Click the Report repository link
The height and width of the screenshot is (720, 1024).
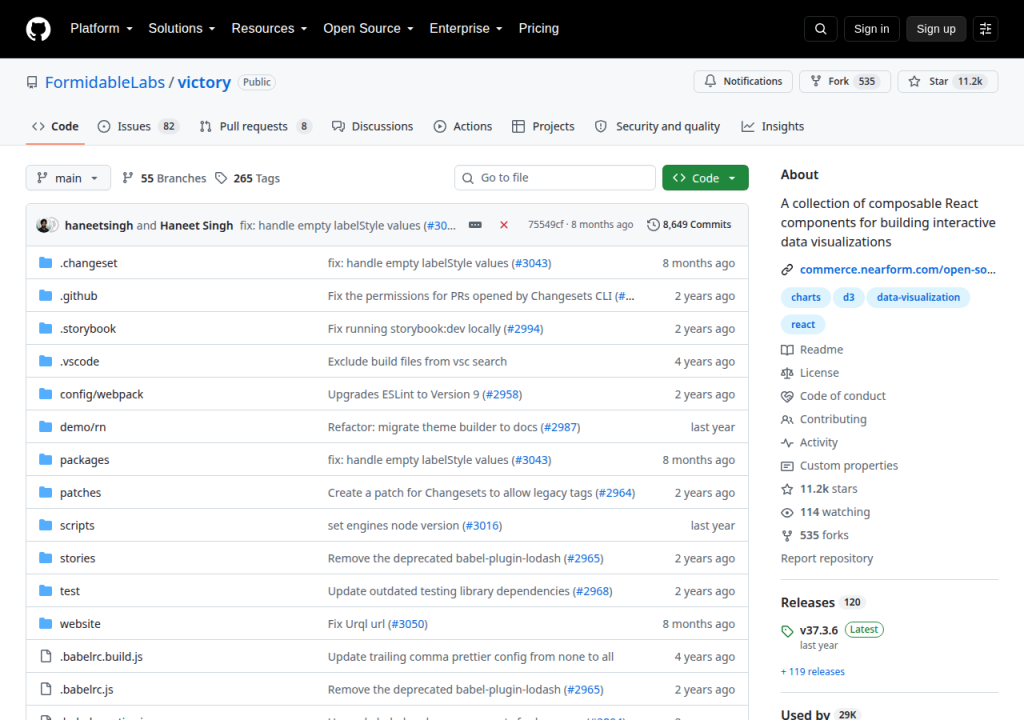point(827,559)
